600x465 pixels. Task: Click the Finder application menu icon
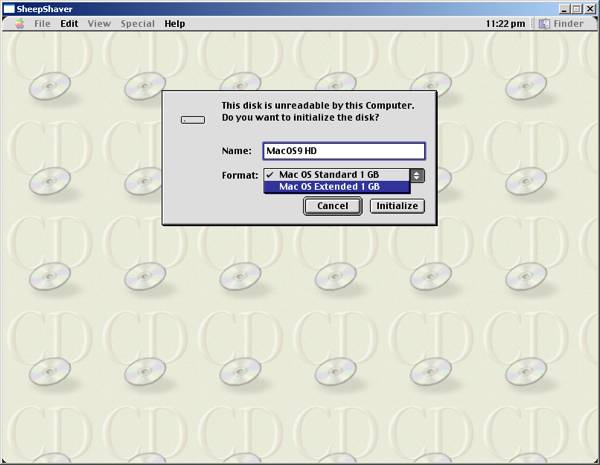coord(545,23)
